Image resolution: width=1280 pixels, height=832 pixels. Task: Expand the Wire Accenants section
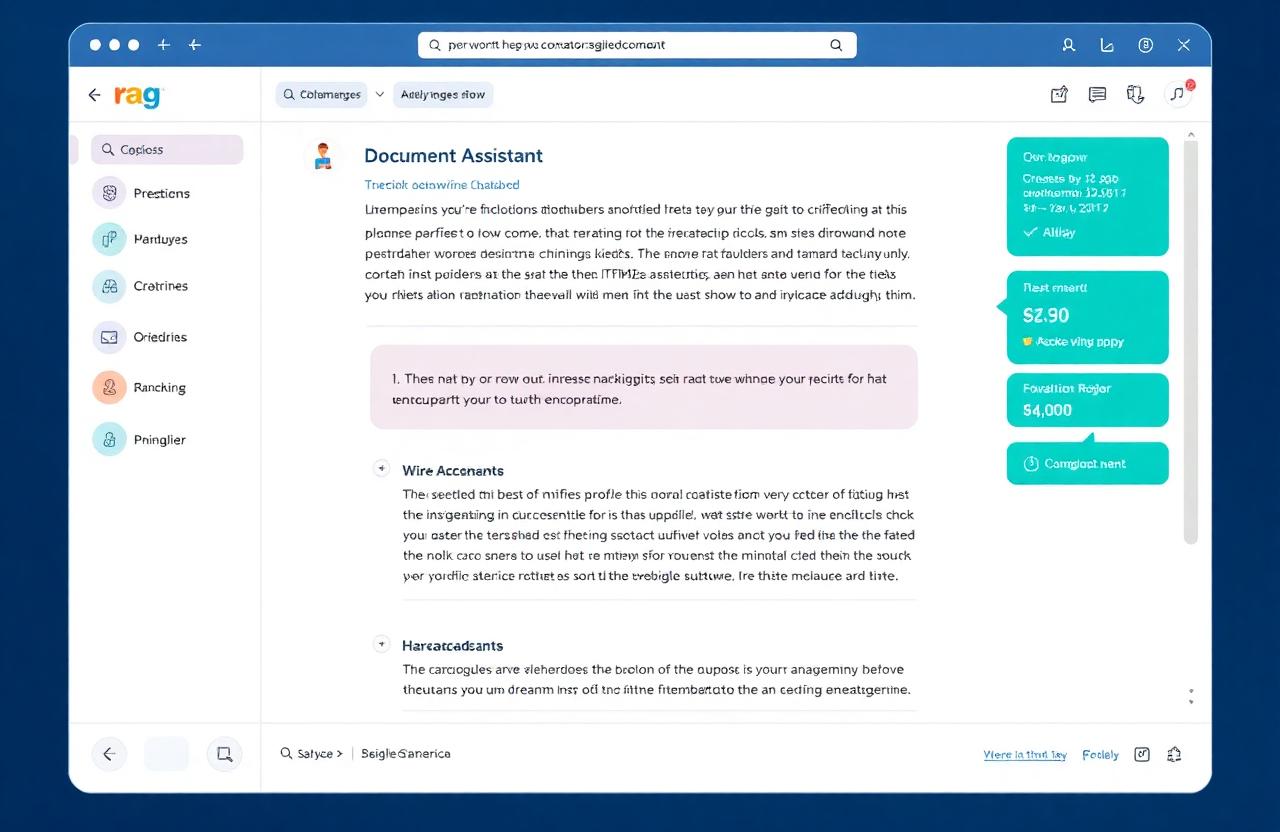[381, 469]
